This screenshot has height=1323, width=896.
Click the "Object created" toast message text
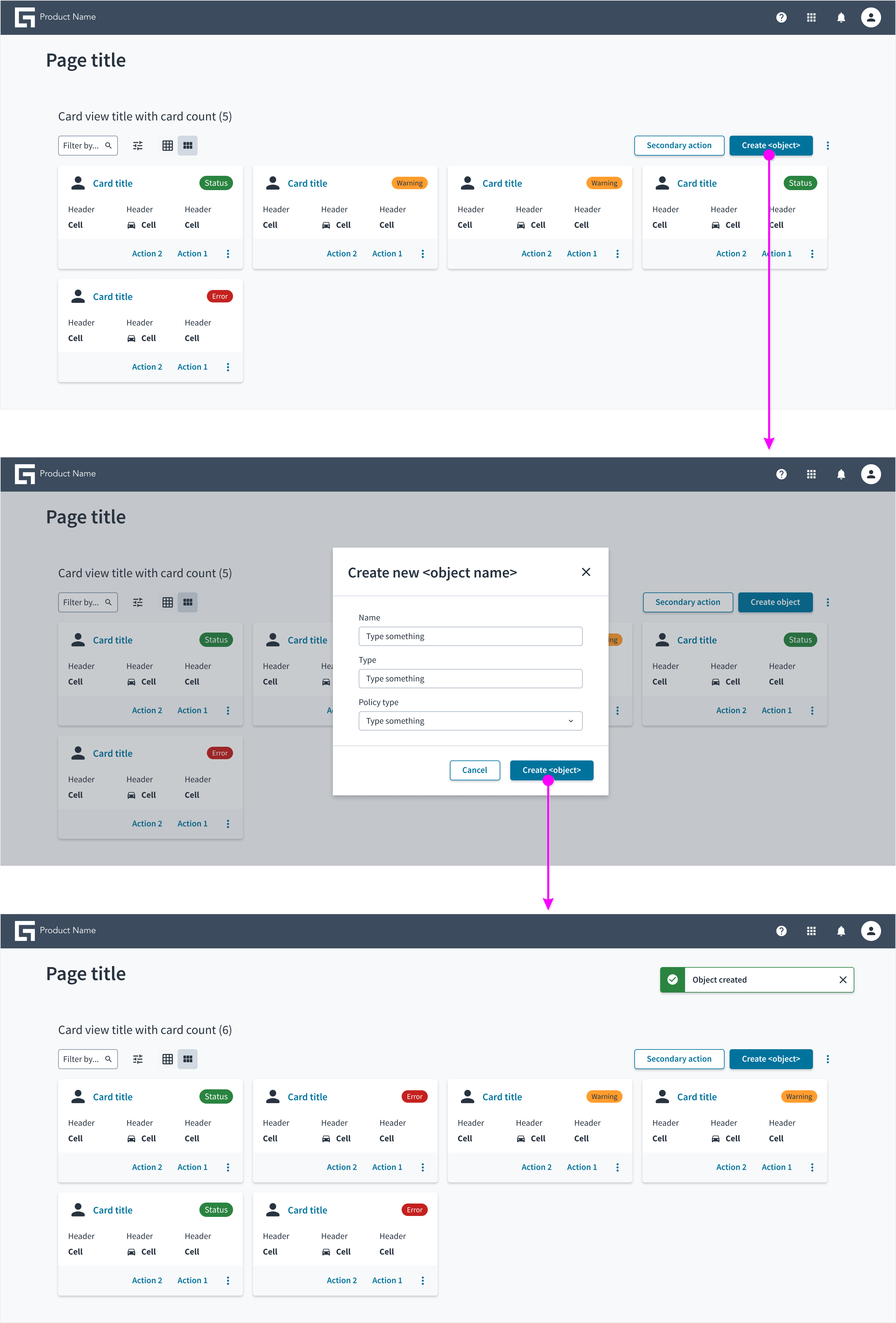point(720,980)
